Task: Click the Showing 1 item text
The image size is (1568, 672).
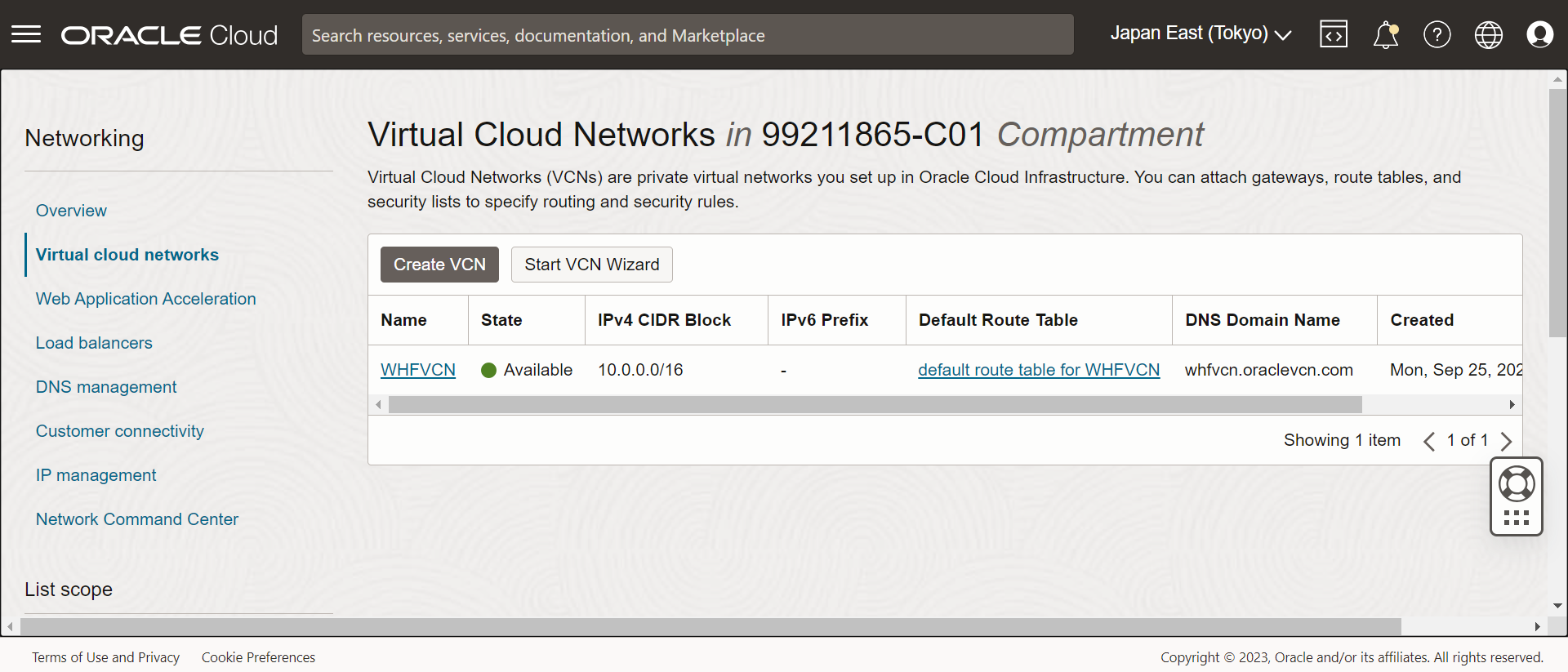Action: pyautogui.click(x=1342, y=440)
